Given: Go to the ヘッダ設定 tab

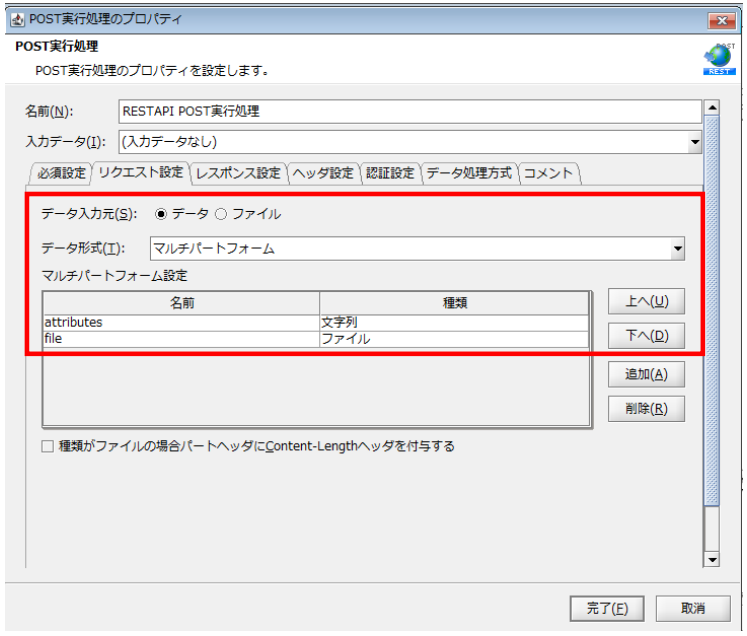Looking at the screenshot, I should [x=324, y=173].
